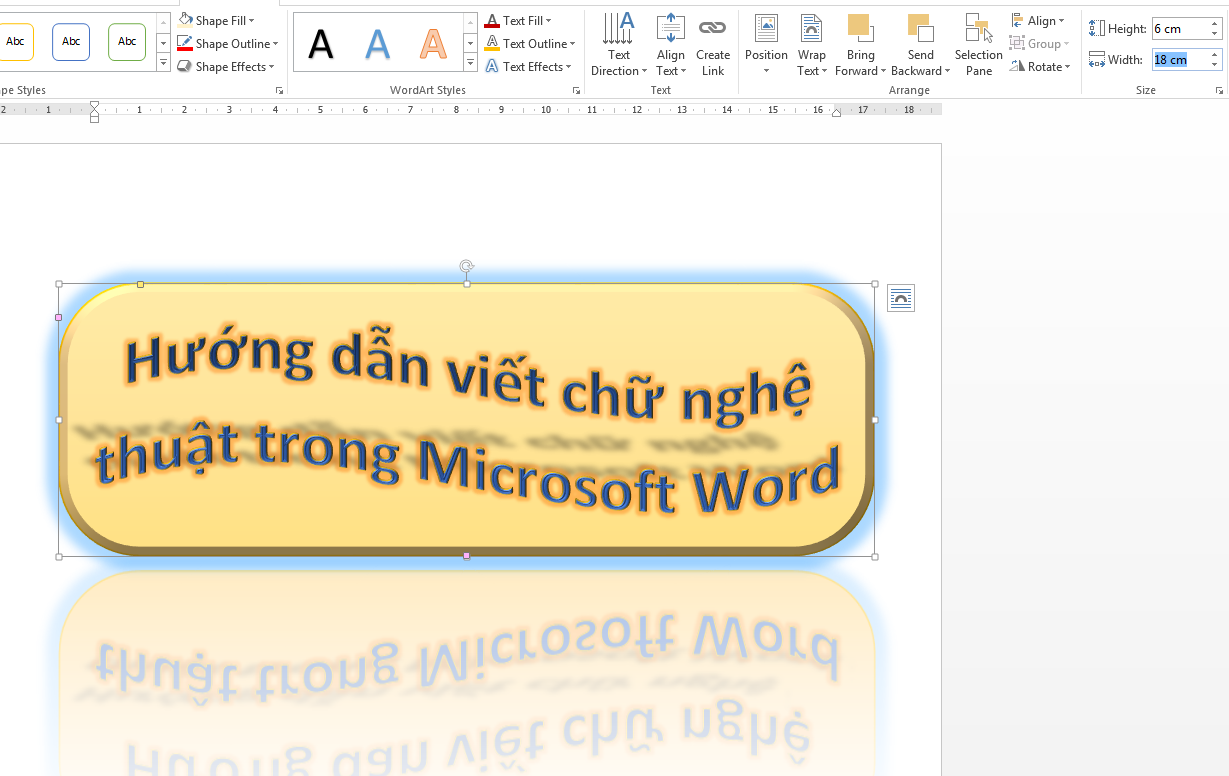Open the Align Text options
1229x776 pixels.
670,43
